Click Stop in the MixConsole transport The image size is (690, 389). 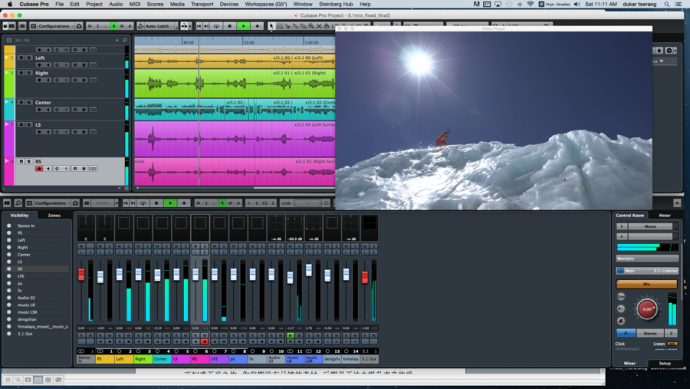(x=156, y=203)
